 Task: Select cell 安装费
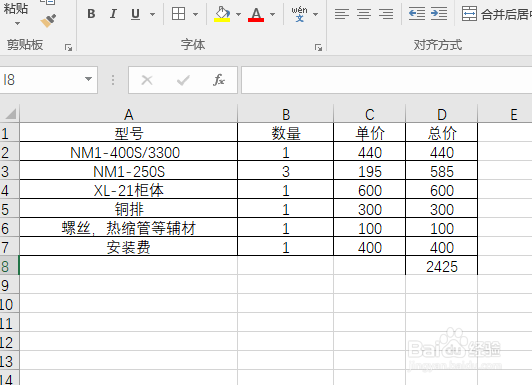[129, 247]
